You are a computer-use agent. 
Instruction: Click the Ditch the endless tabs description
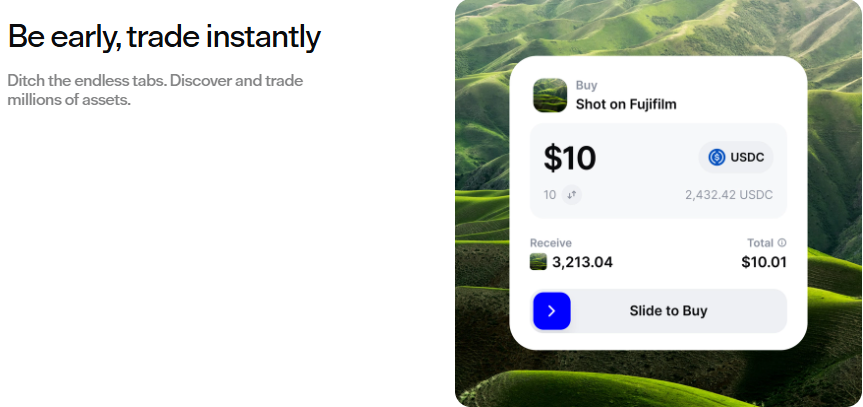point(155,90)
